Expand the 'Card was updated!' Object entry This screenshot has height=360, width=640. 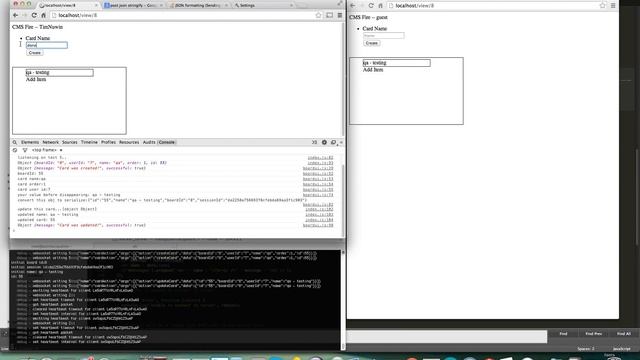[x=82, y=225]
